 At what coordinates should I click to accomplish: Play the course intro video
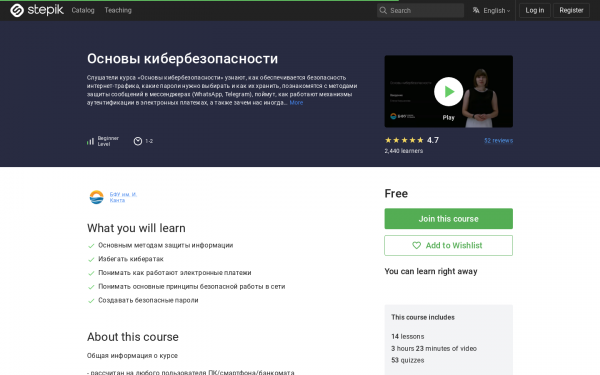pos(448,91)
